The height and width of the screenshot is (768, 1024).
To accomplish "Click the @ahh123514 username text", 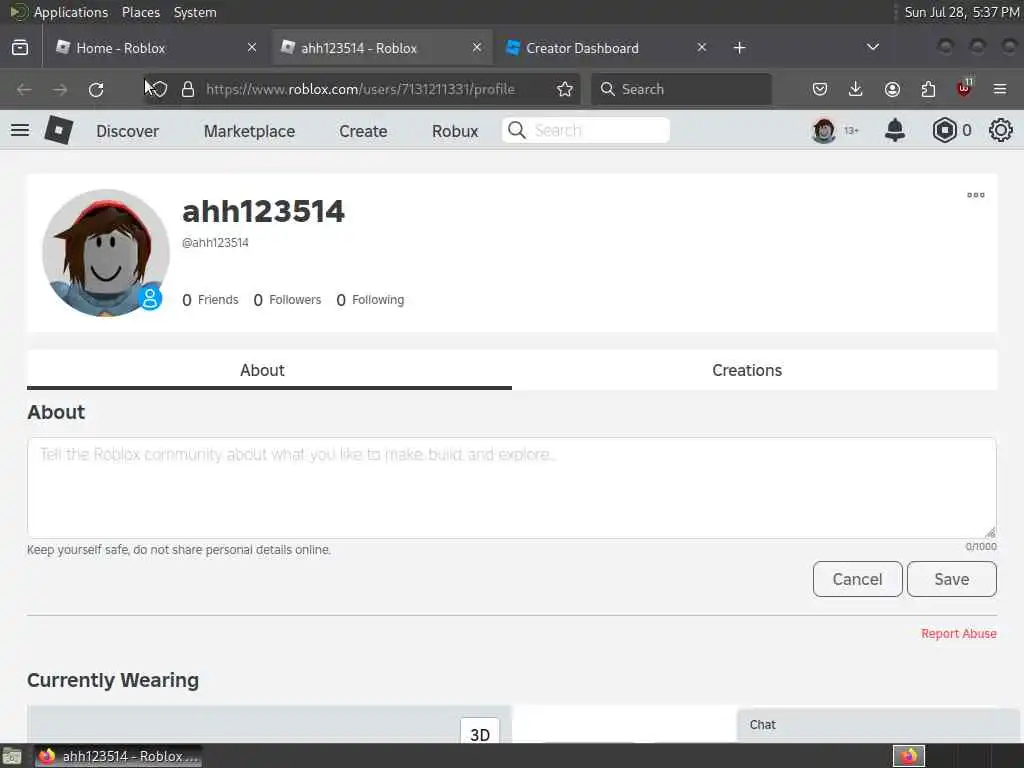I will (x=215, y=242).
